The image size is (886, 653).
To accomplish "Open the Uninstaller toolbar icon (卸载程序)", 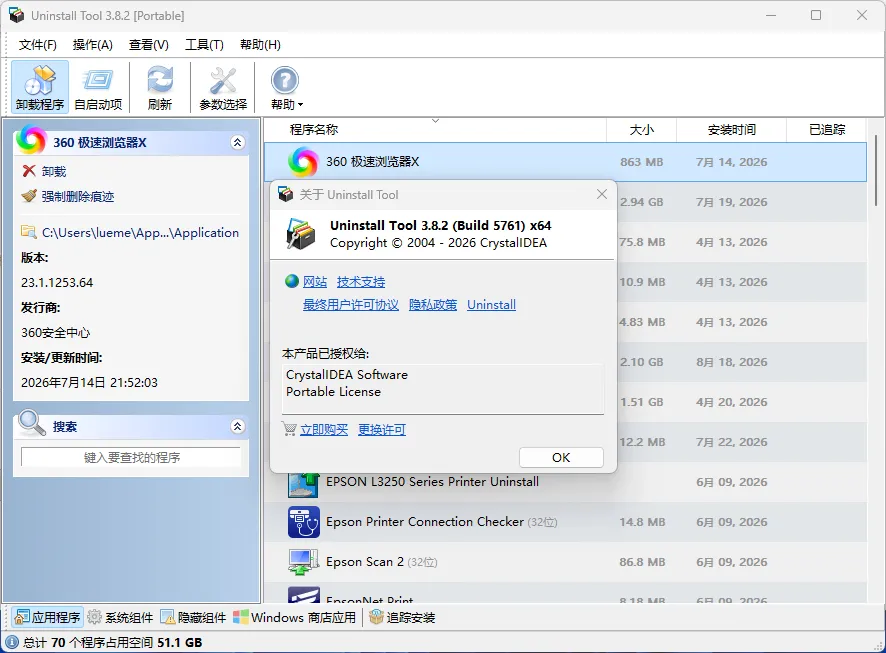I will pos(40,87).
